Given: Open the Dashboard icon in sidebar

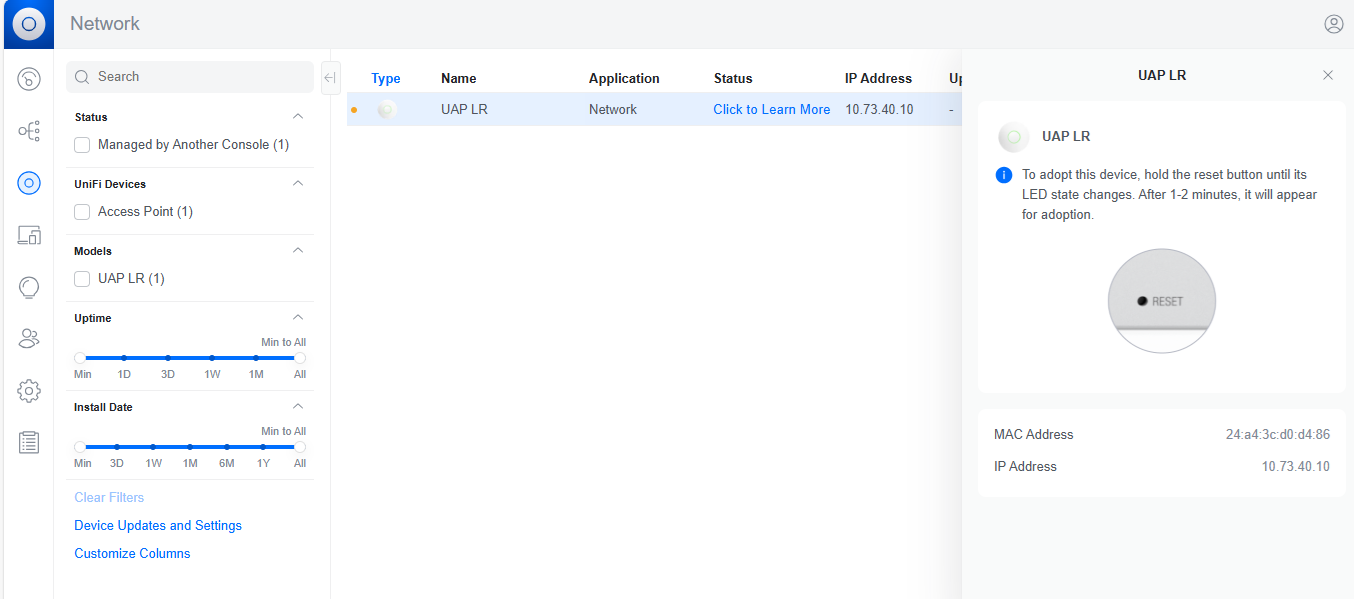Looking at the screenshot, I should coord(29,78).
